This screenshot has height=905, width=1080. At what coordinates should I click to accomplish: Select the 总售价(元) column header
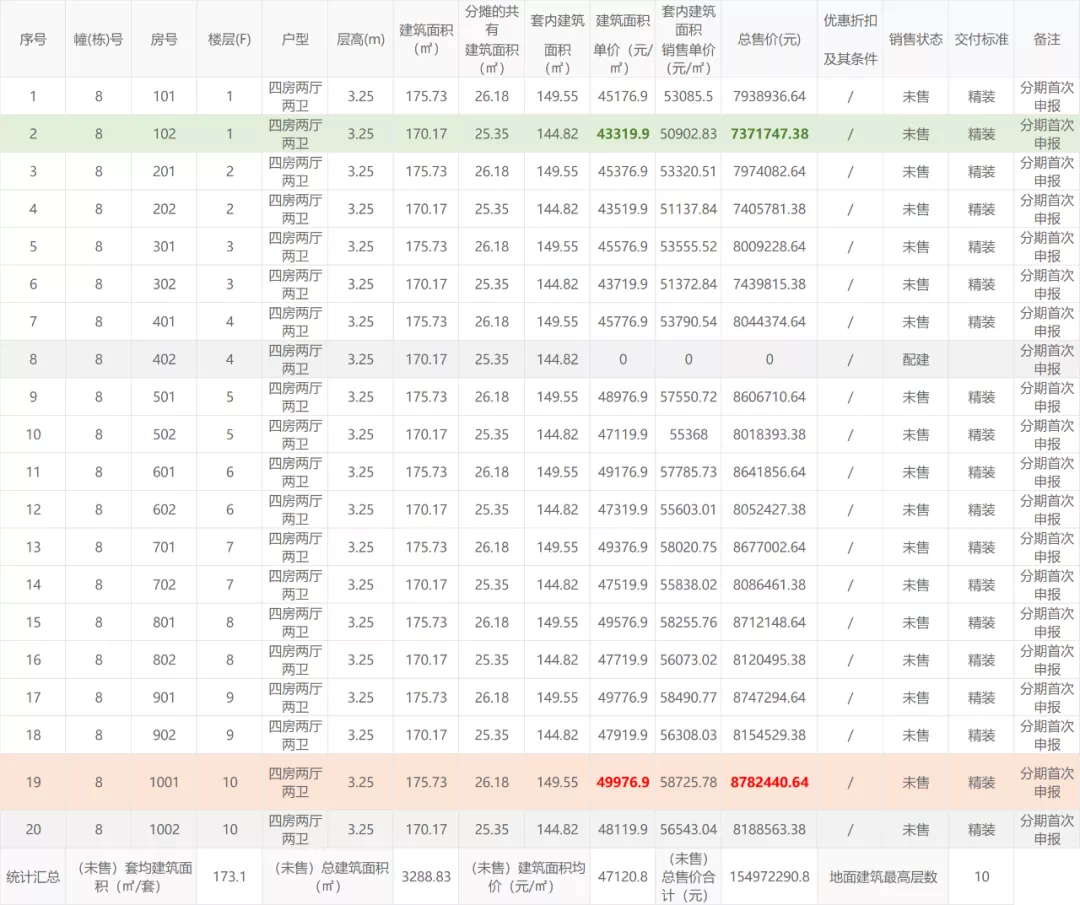pyautogui.click(x=769, y=39)
